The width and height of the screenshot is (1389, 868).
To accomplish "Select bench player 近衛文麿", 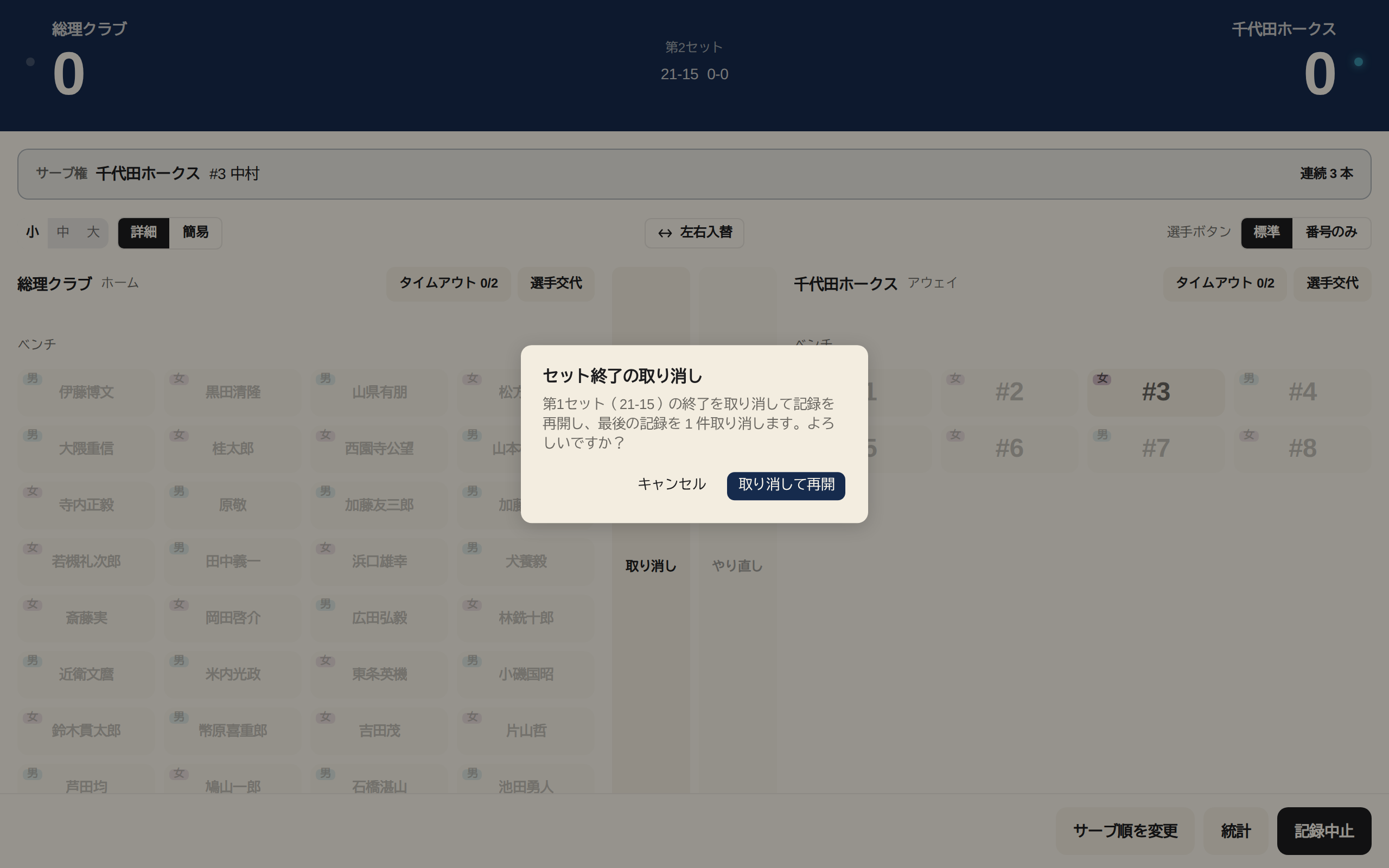I will pyautogui.click(x=86, y=674).
